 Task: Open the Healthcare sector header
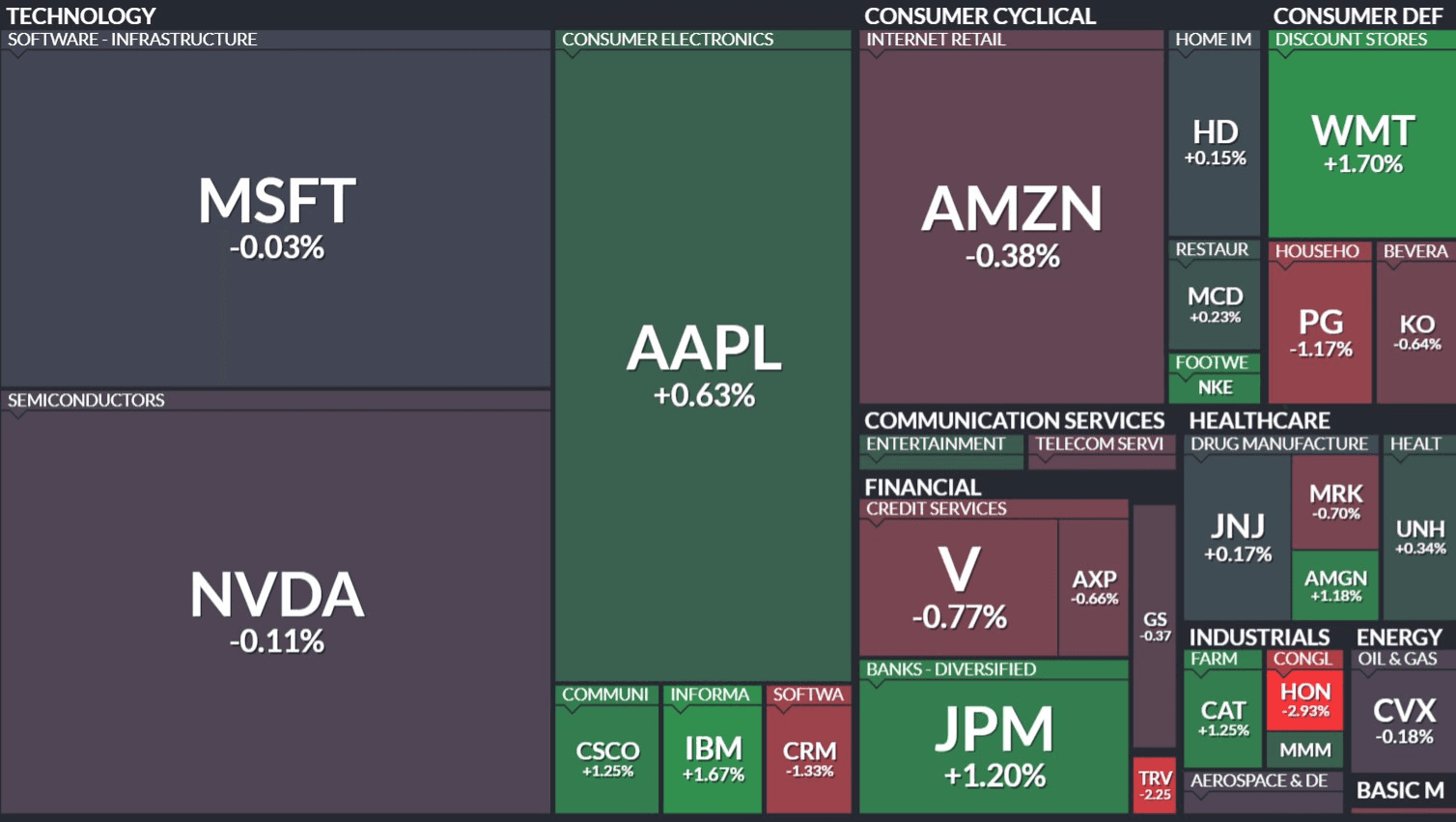coord(1259,420)
